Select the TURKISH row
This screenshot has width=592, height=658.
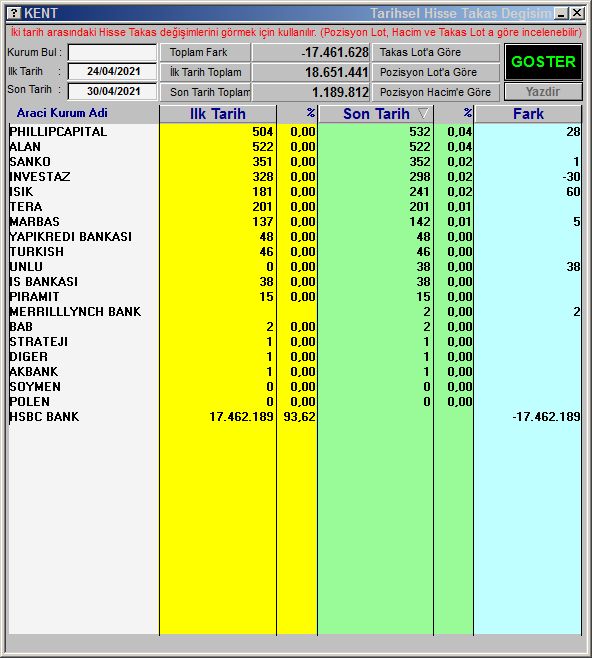[295, 252]
